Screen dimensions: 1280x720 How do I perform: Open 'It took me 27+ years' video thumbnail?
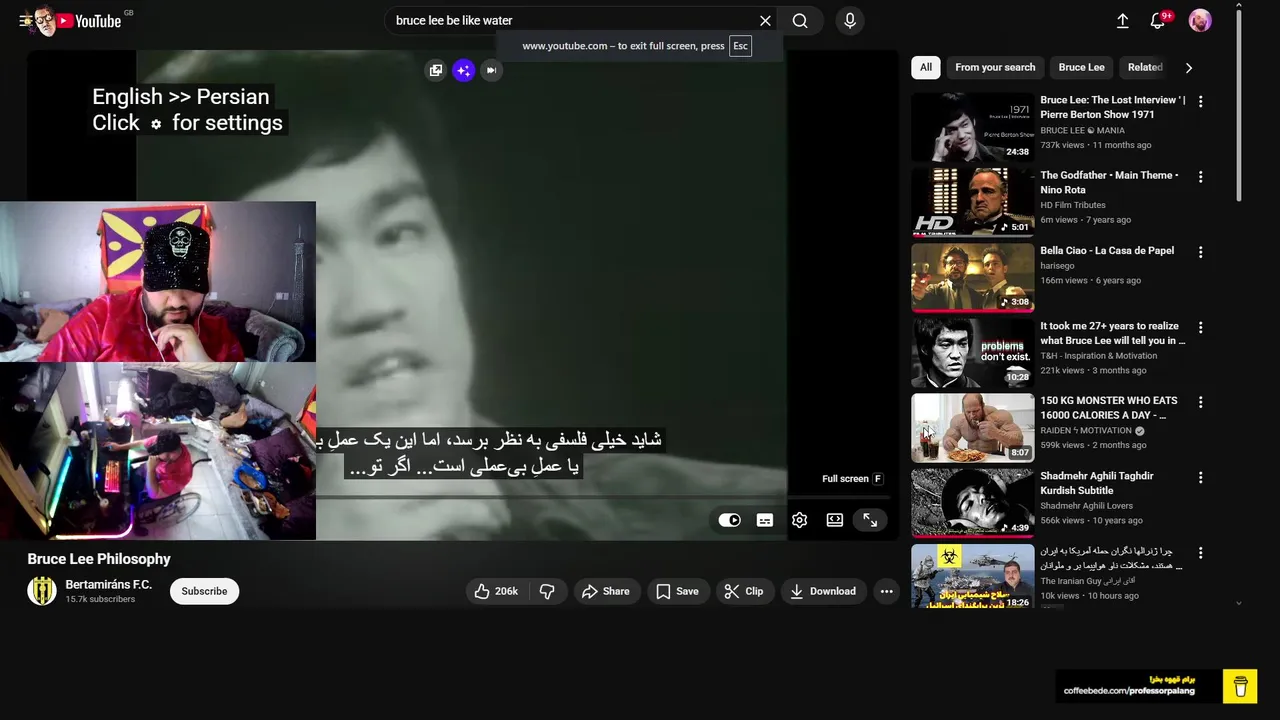[973, 352]
